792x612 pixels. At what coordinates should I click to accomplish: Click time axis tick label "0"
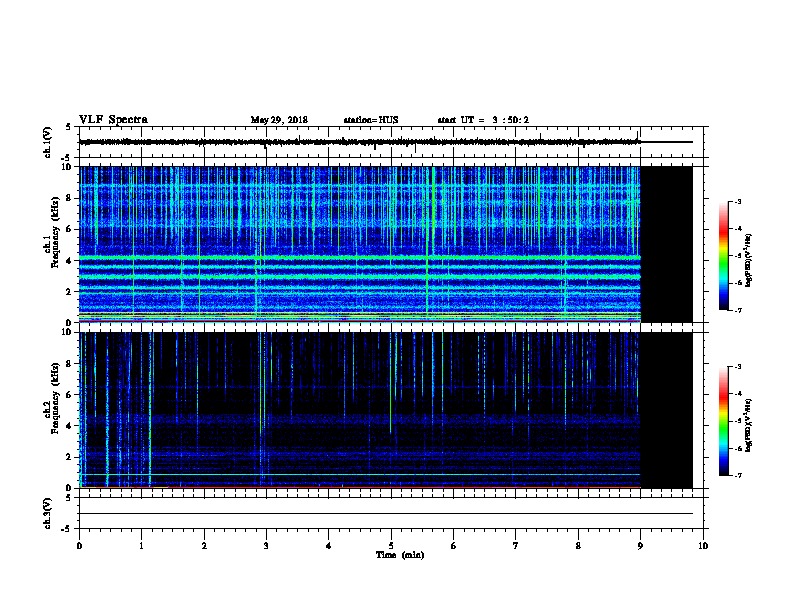79,546
